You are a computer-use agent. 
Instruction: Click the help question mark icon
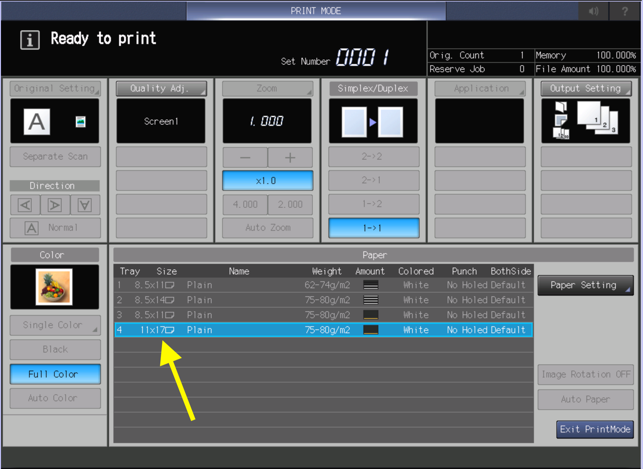coord(626,11)
